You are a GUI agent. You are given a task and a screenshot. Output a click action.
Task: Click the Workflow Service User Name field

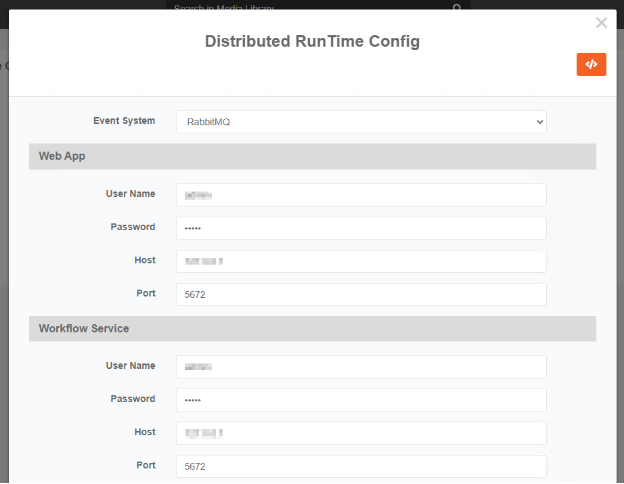click(x=361, y=367)
